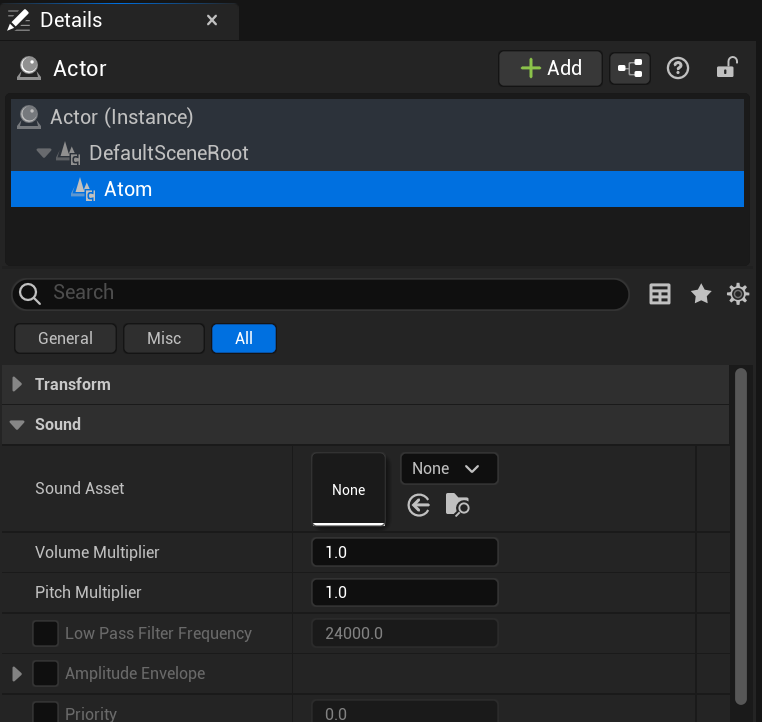Browse to Sound Asset in Content Browser
The width and height of the screenshot is (762, 722).
(x=457, y=505)
